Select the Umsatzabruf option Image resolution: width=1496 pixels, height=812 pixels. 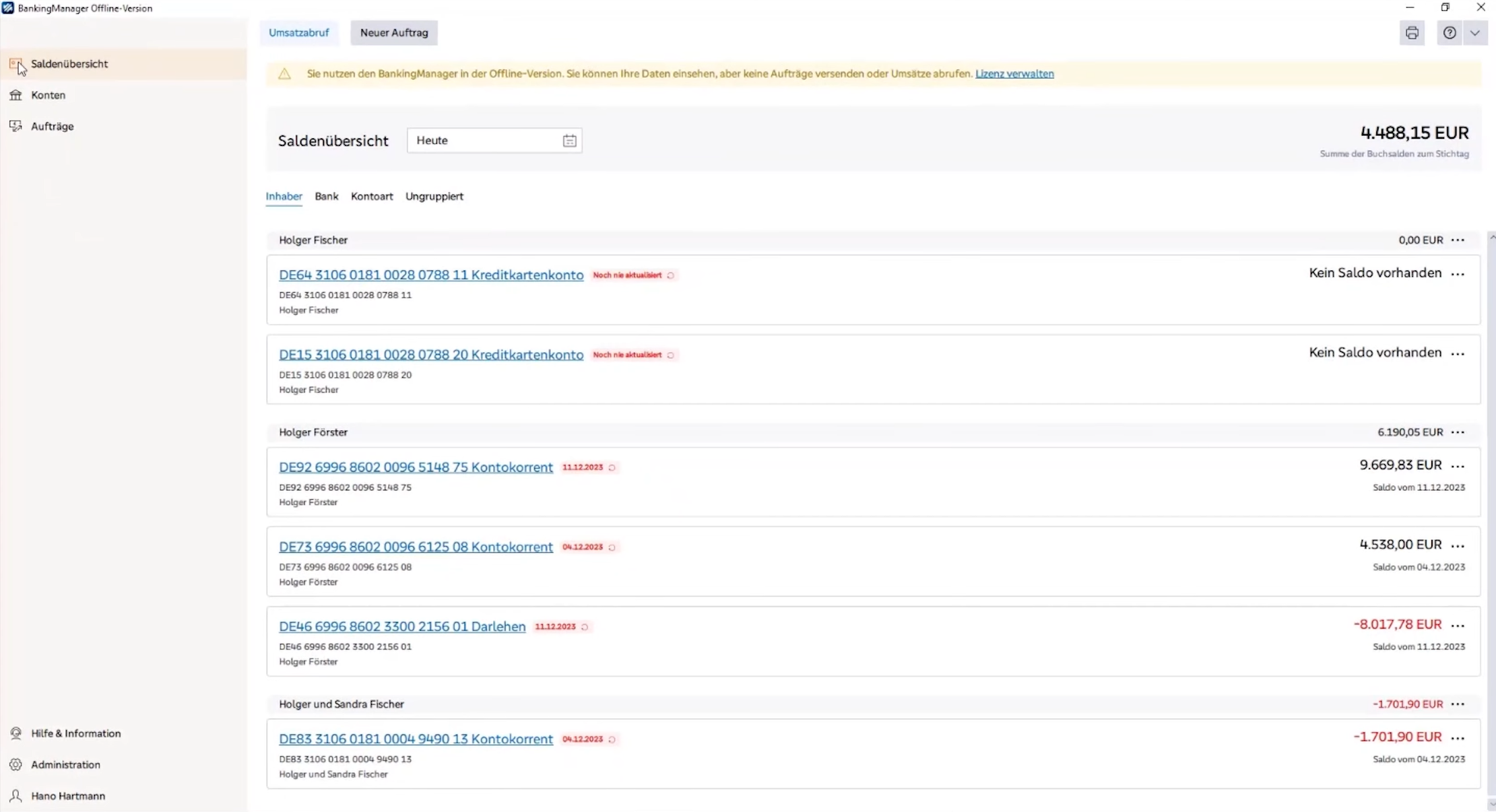tap(298, 32)
